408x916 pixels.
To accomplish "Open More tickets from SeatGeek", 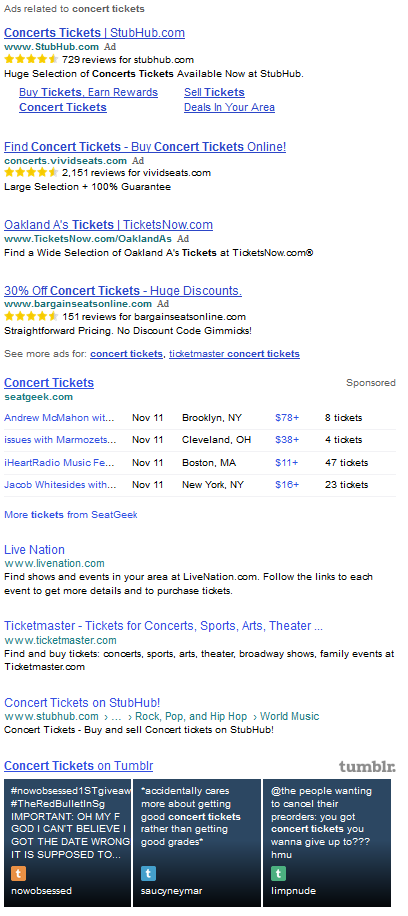I will click(71, 515).
